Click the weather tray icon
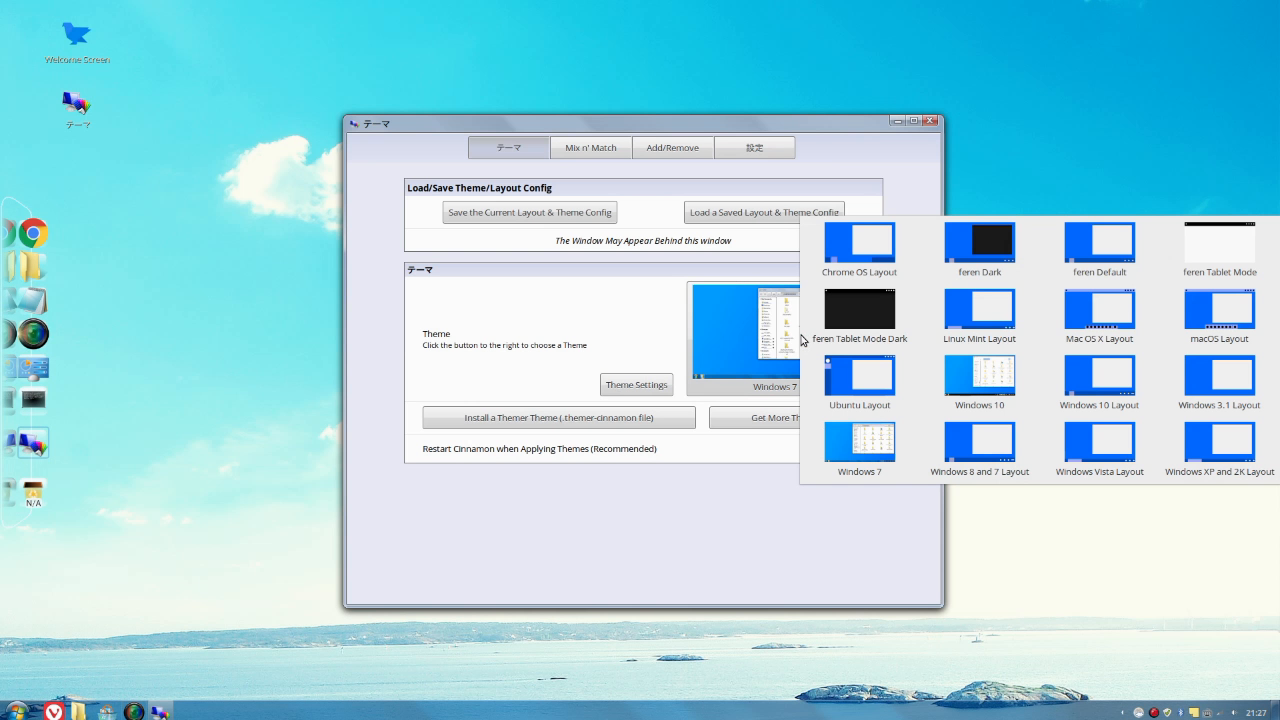This screenshot has height=720, width=1280. pyautogui.click(x=1139, y=712)
